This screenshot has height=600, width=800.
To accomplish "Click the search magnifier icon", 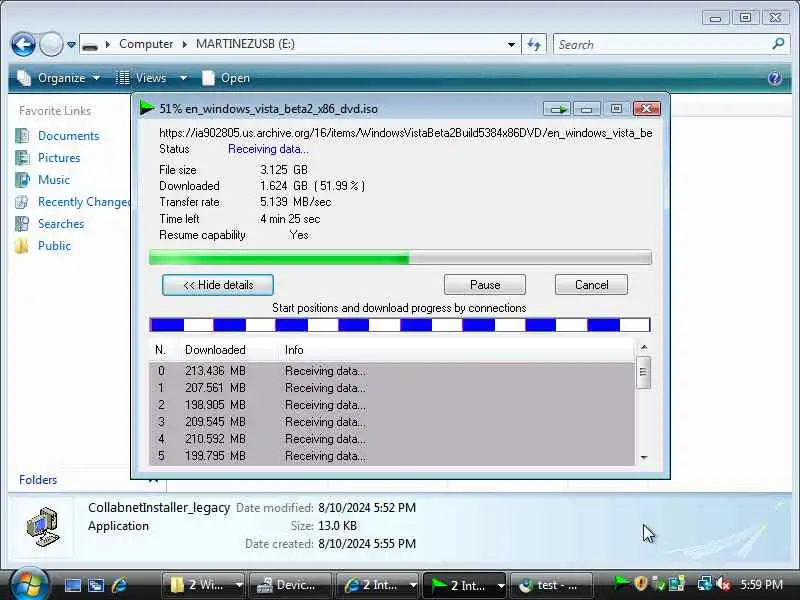I will coord(778,44).
